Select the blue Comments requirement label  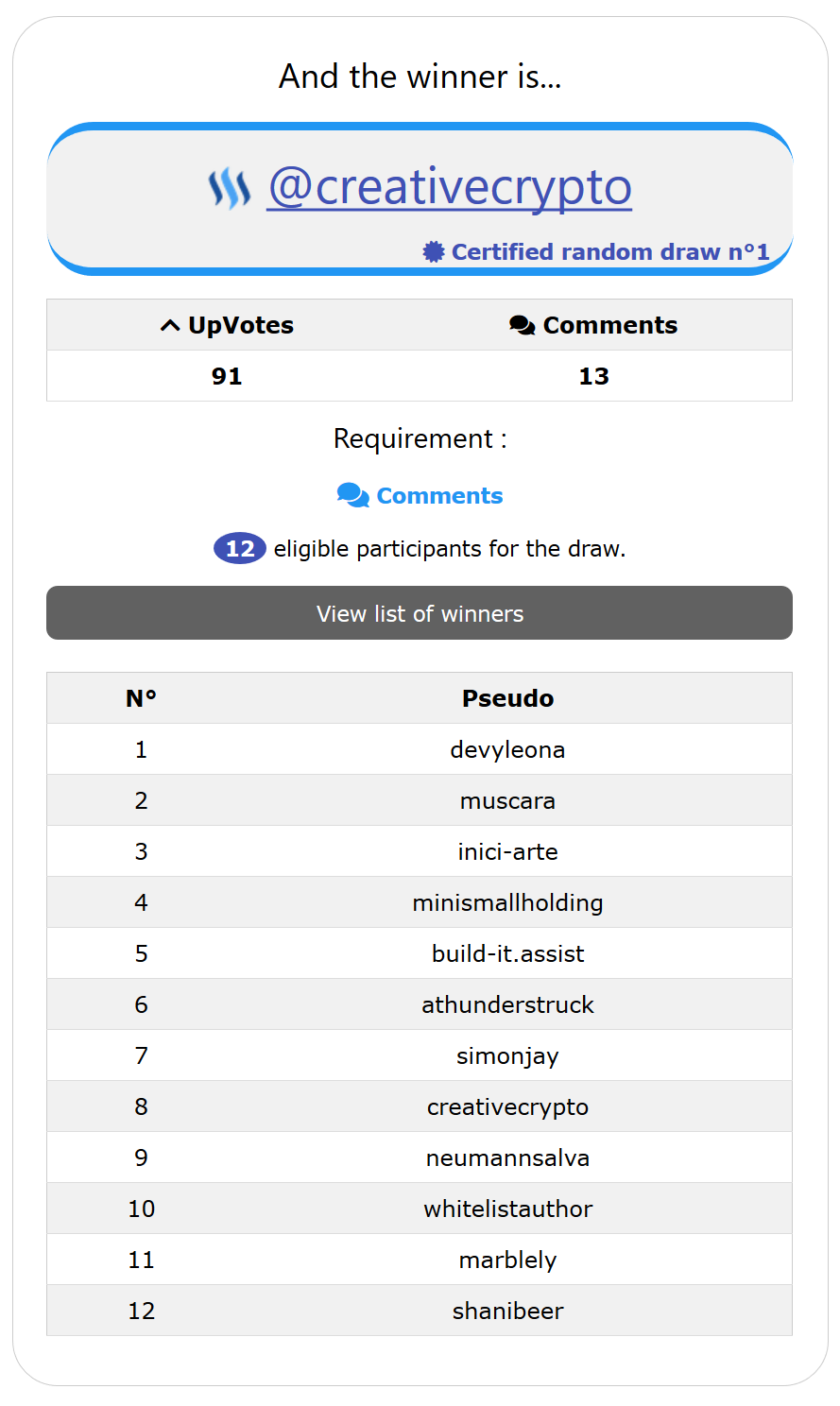pyautogui.click(x=439, y=496)
